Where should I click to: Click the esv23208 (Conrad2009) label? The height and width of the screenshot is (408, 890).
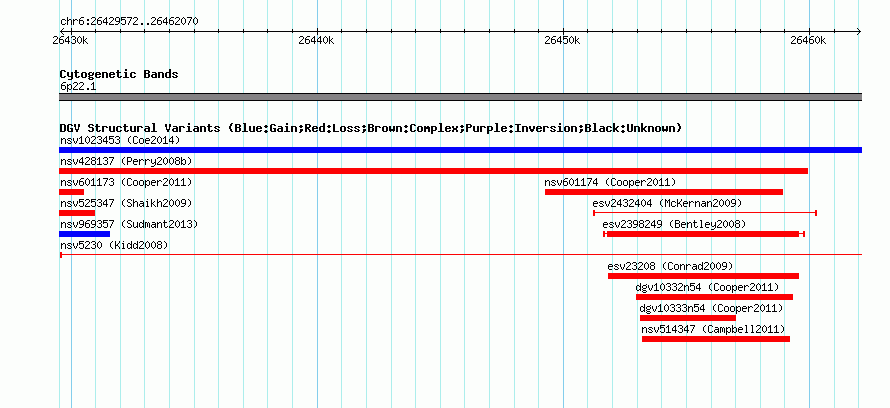click(670, 266)
